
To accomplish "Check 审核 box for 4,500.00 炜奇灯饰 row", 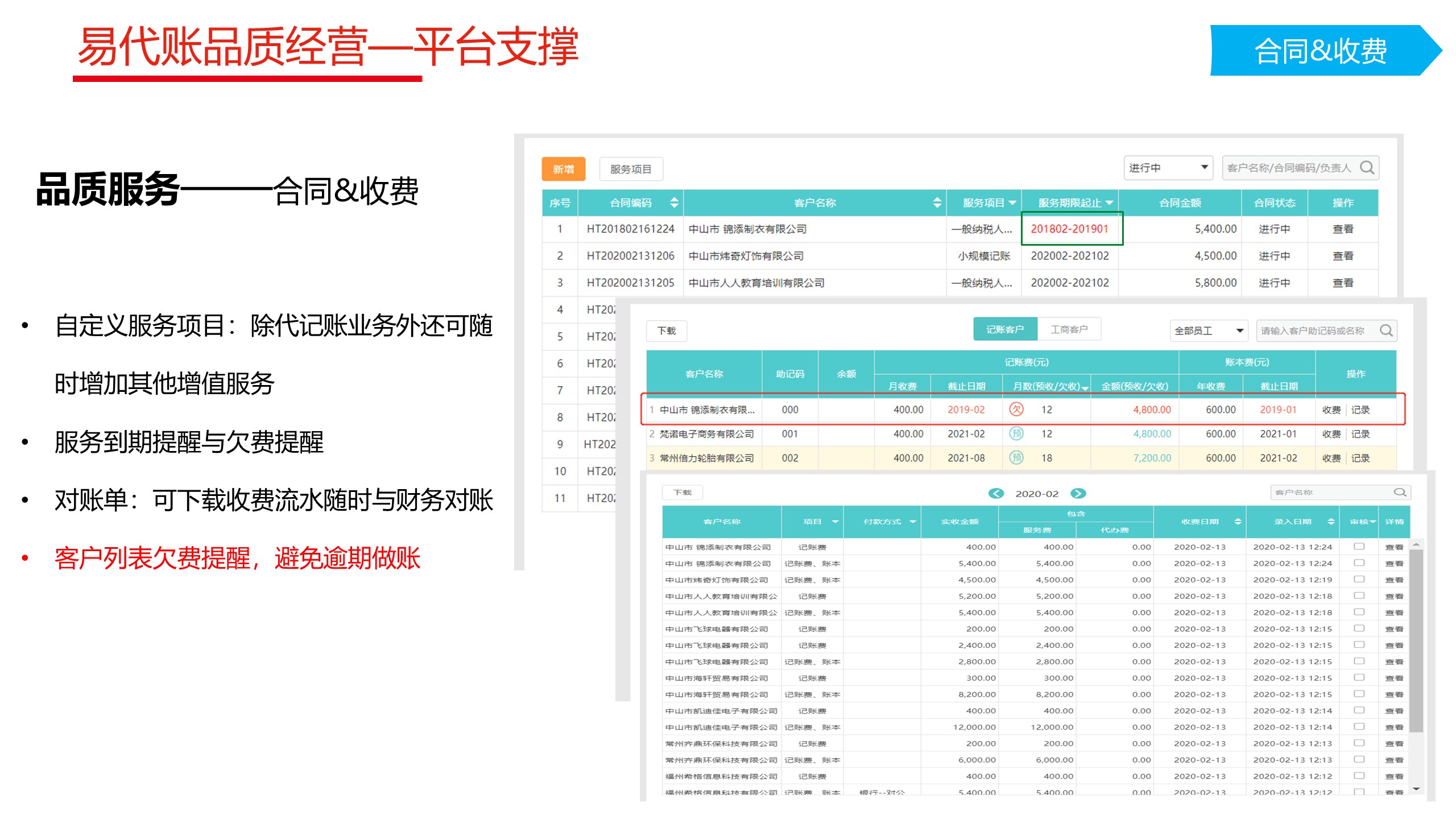I will (x=1359, y=579).
